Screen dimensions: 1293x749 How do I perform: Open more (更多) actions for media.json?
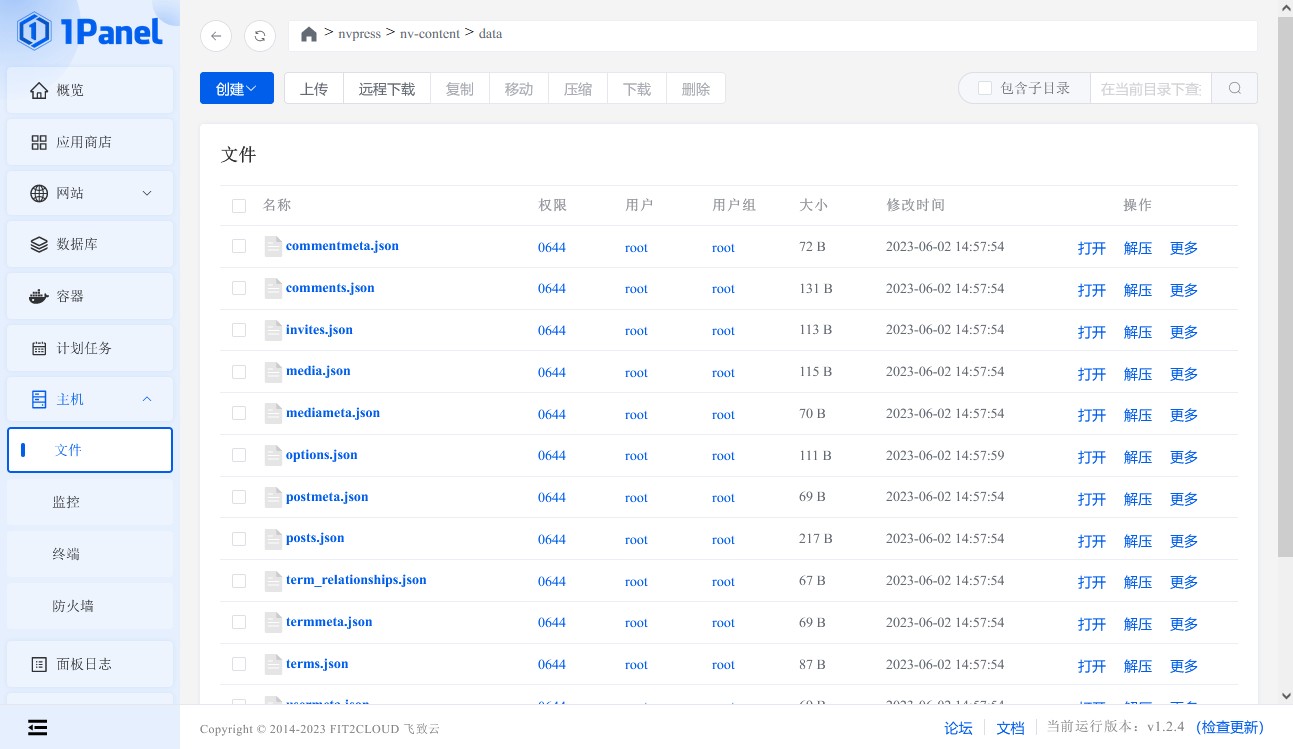tap(1184, 374)
